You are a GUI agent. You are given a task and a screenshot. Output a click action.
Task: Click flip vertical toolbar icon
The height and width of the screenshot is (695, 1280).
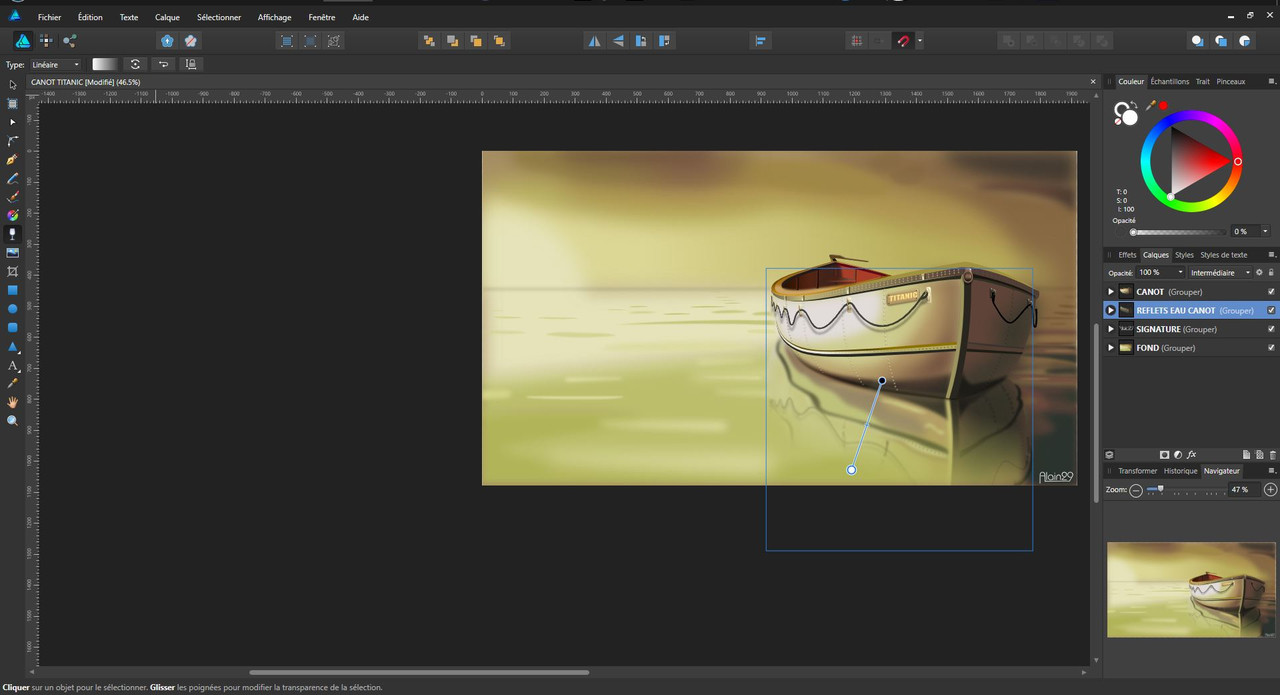tap(617, 41)
